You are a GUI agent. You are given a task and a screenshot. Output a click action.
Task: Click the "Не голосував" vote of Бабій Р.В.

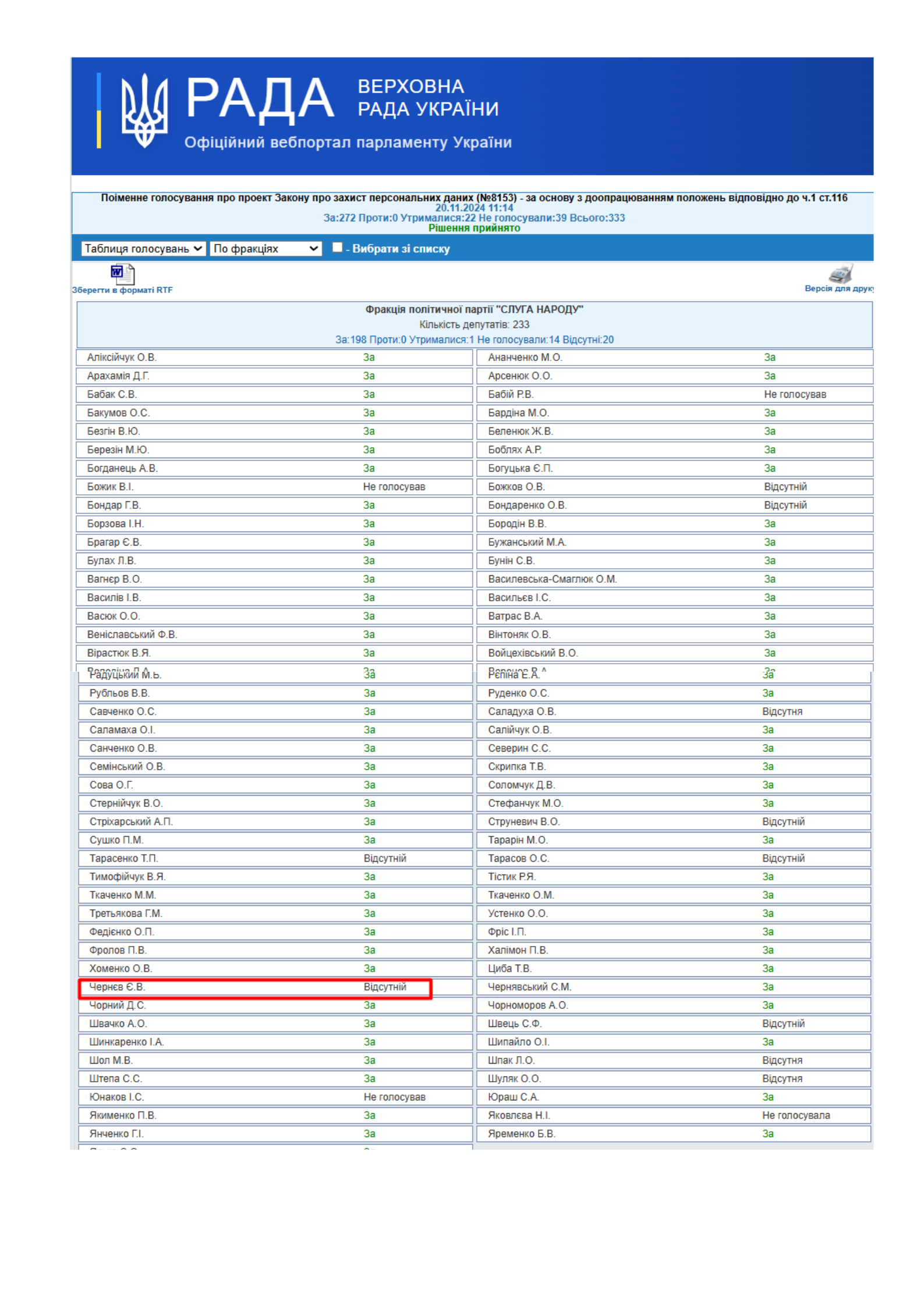795,395
